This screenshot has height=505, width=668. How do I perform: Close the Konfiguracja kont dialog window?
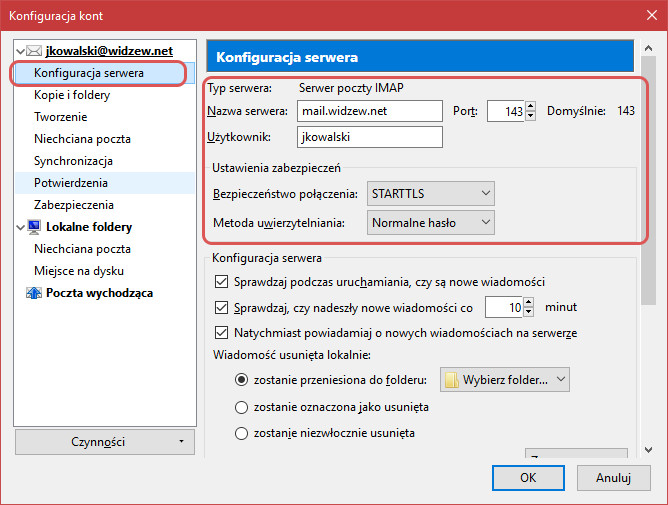[643, 16]
